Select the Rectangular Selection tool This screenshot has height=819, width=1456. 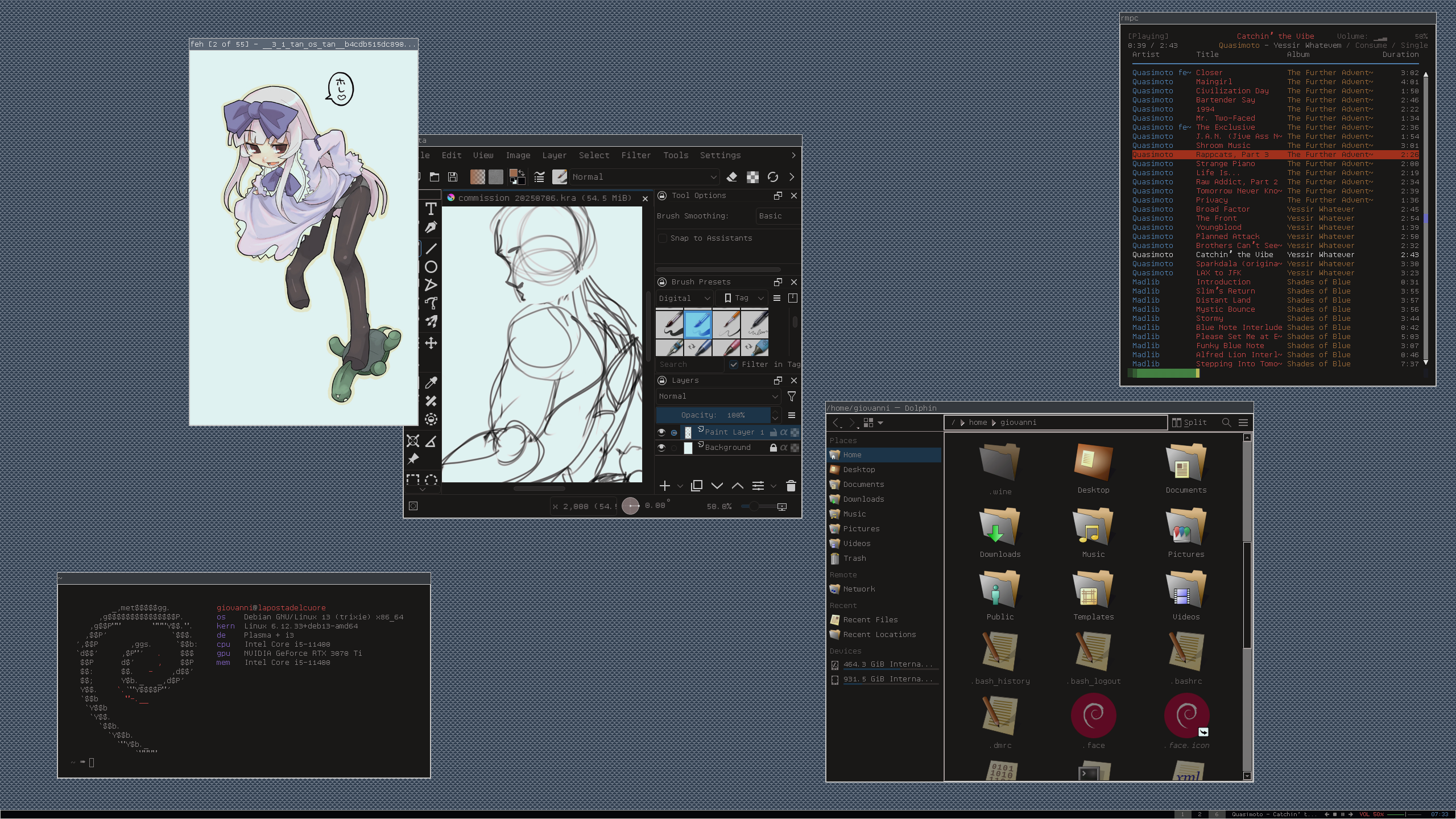click(413, 480)
